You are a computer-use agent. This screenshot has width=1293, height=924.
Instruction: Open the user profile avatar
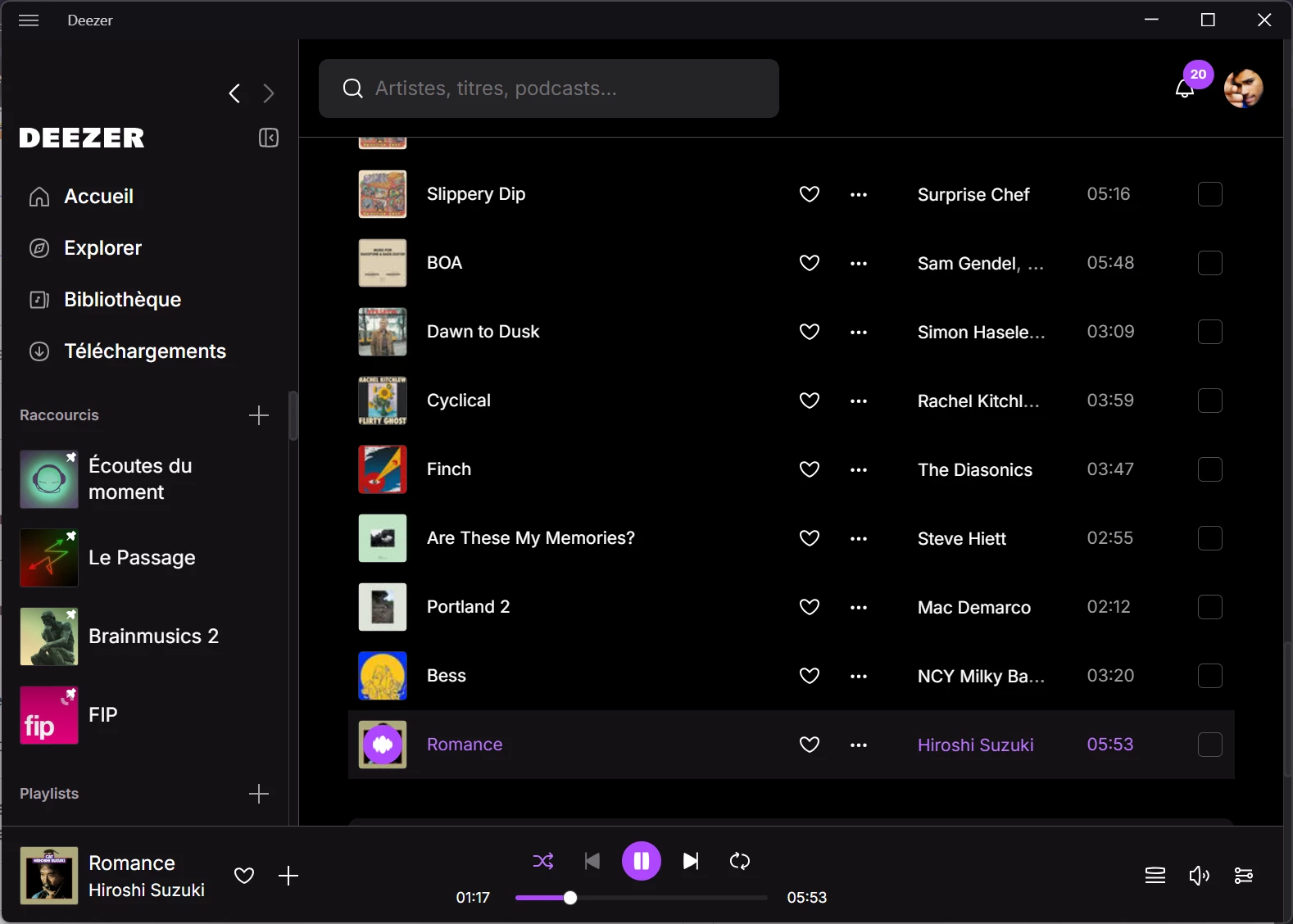[x=1243, y=88]
